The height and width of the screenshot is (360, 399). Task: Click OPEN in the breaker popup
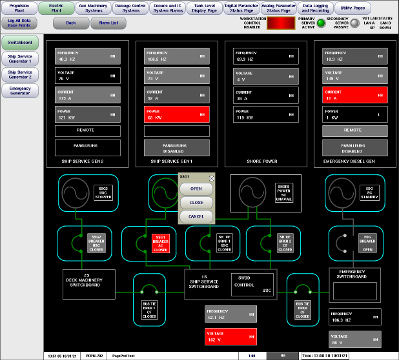click(x=196, y=189)
